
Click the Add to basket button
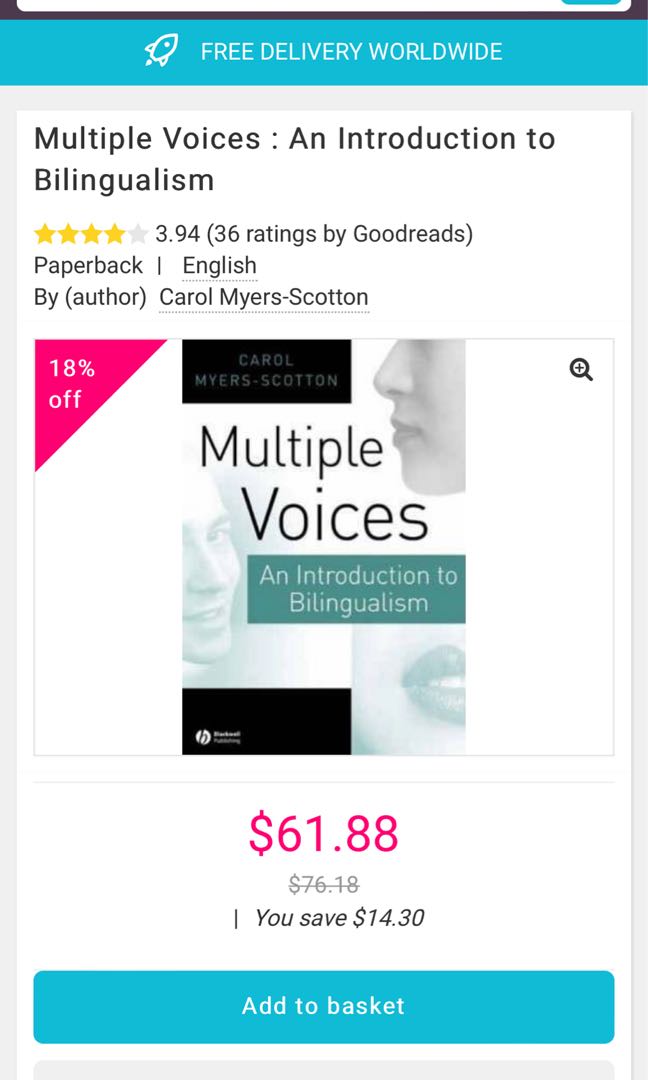(x=324, y=1006)
